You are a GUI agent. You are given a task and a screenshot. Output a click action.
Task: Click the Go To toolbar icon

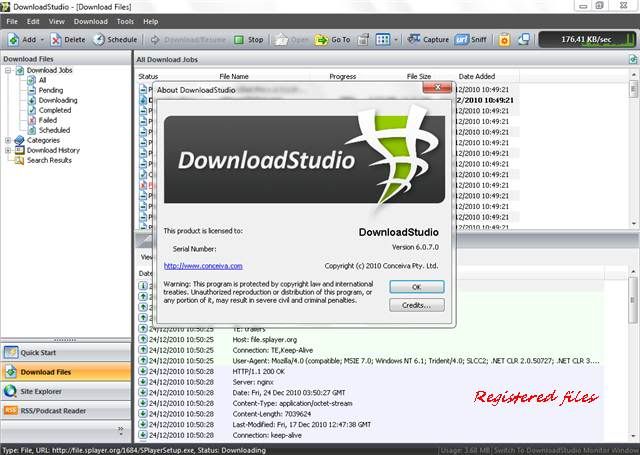[x=321, y=40]
